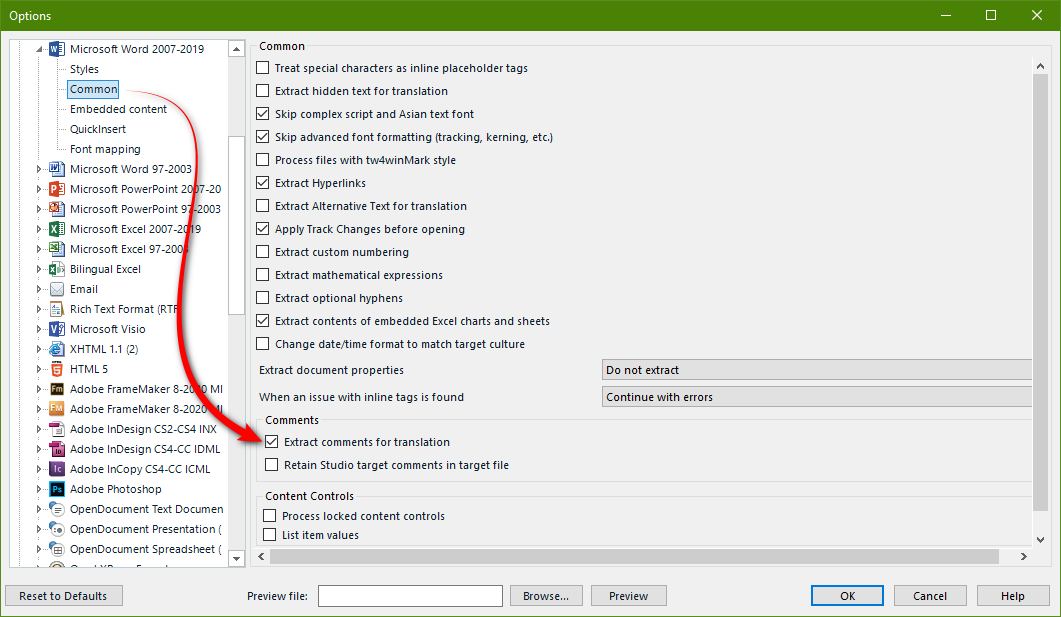
Task: Click the Rich Text Format icon
Action: click(57, 309)
